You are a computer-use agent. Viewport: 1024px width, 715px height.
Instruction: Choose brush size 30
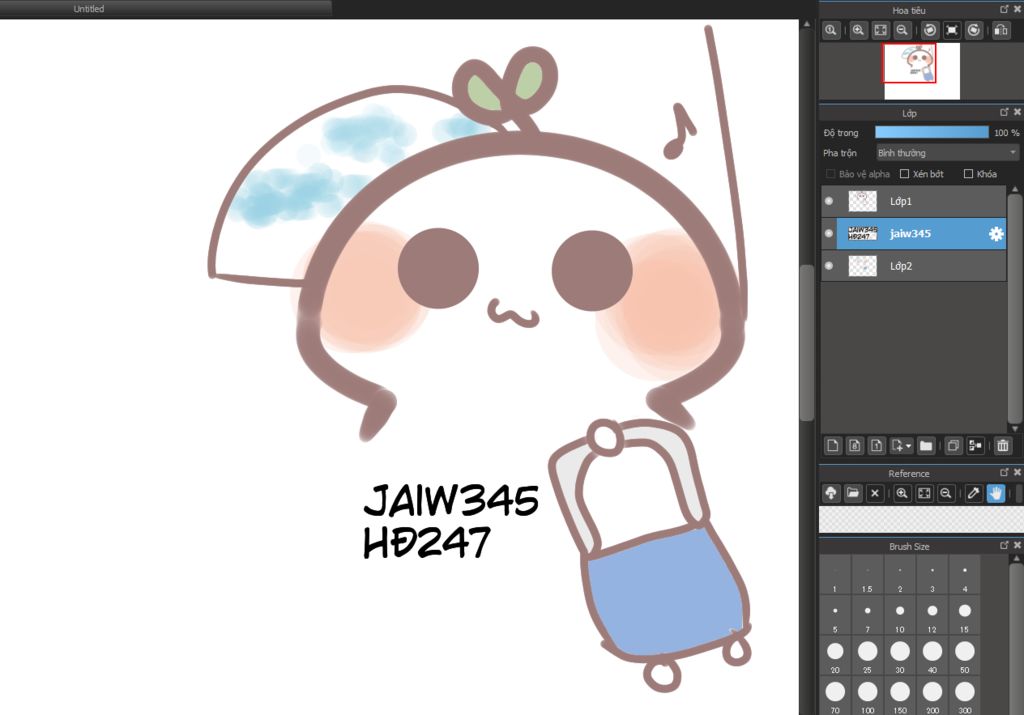pos(900,656)
